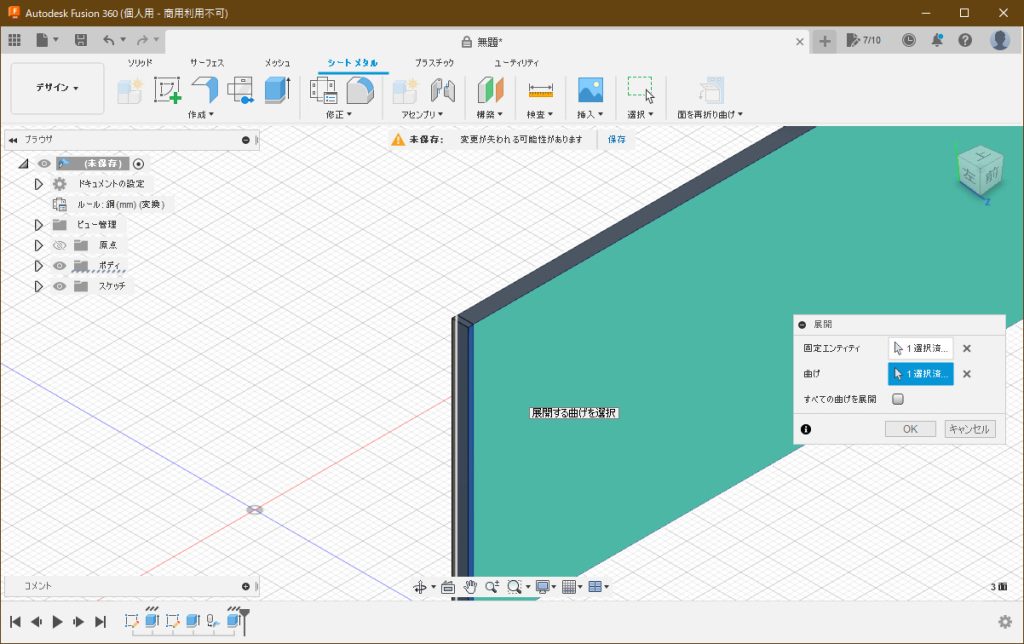Viewport: 1024px width, 644px height.
Task: Open the Sheet Metal Rules icon
Action: [x=323, y=90]
